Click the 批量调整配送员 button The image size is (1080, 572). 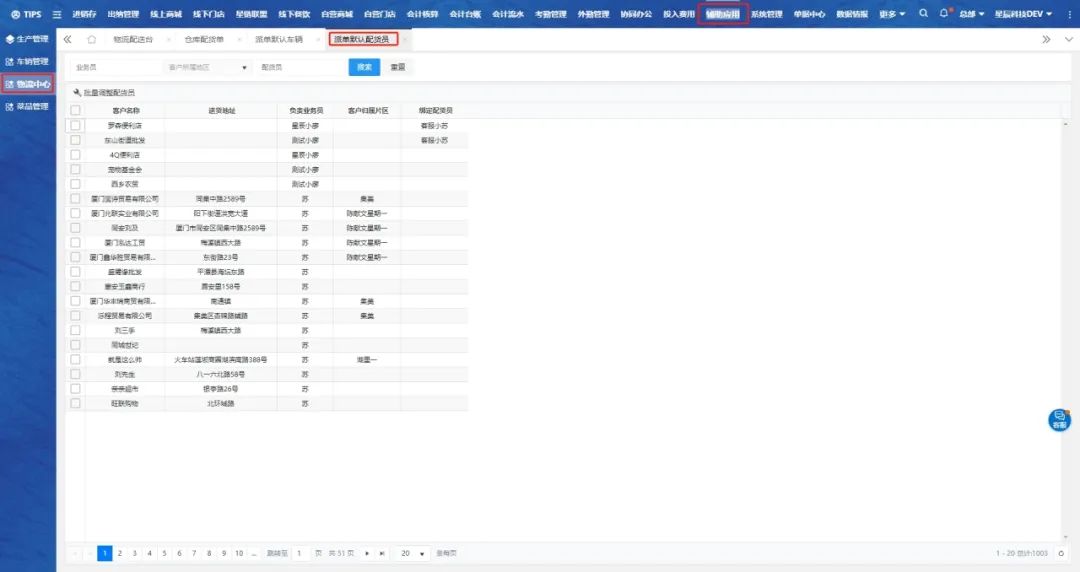pos(105,92)
